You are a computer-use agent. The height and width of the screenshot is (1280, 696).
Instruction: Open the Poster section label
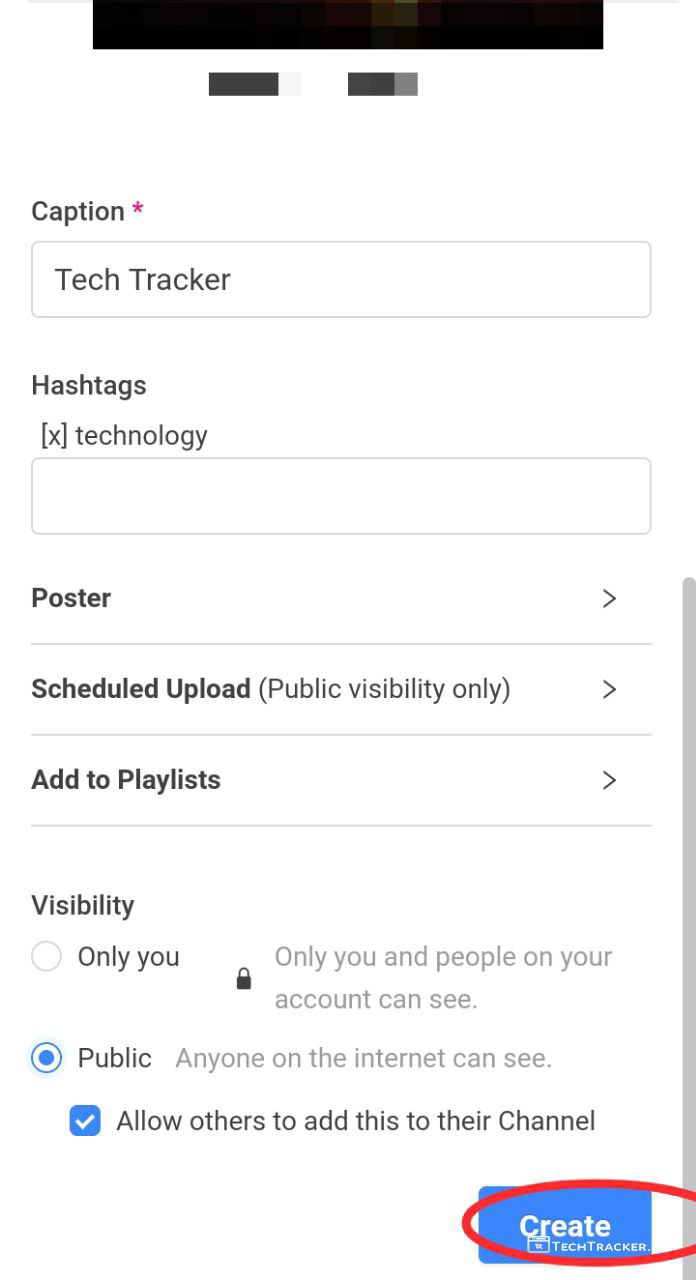[71, 598]
